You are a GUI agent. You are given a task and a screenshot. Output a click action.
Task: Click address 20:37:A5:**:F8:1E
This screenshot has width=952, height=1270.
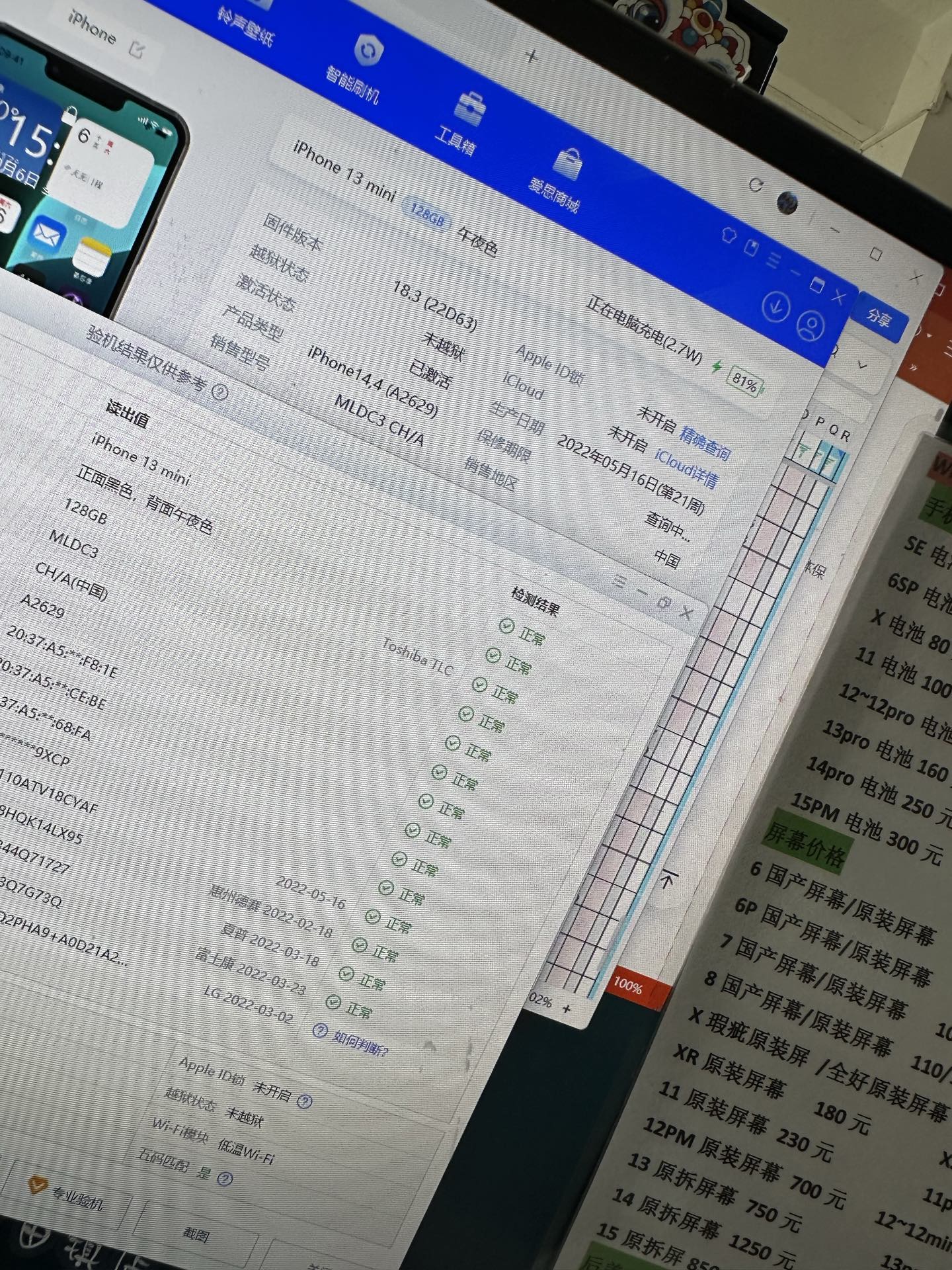(62, 652)
